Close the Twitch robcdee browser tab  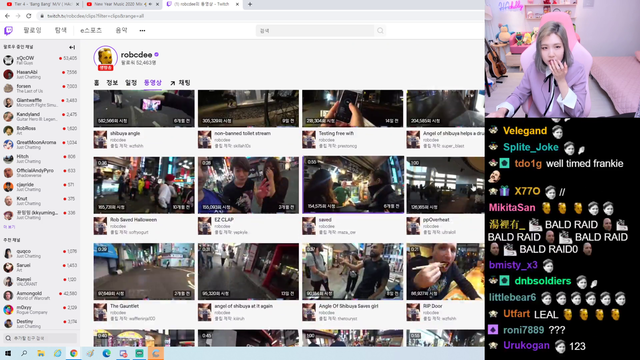coord(237,4)
